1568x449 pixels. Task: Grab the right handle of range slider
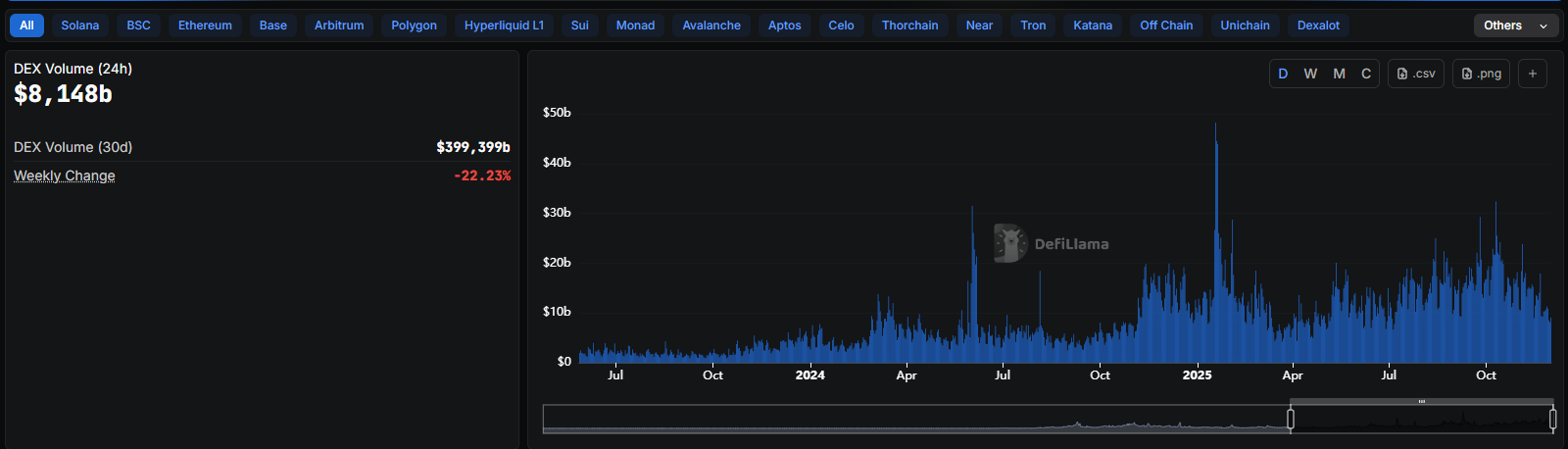tap(1552, 420)
